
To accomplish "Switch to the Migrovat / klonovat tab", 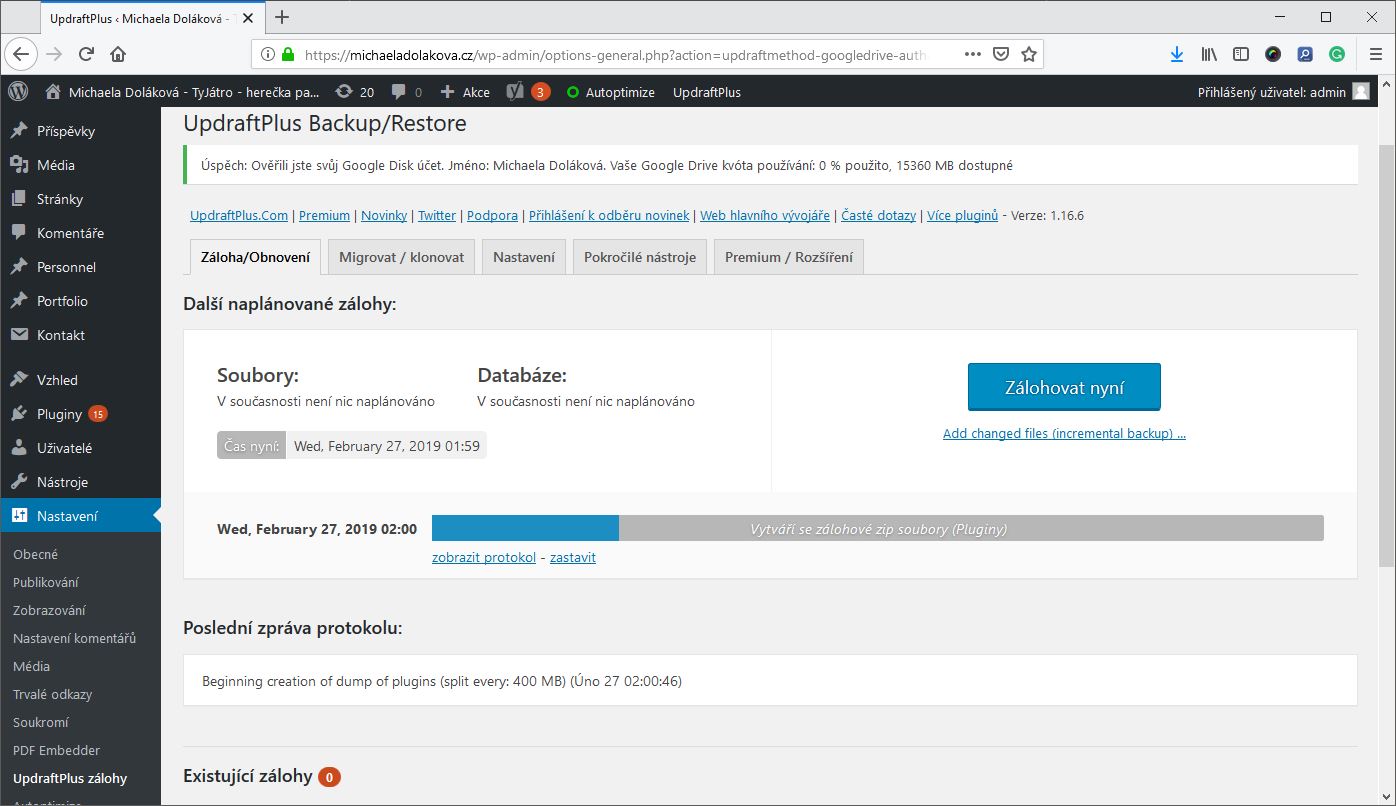I will pos(401,257).
